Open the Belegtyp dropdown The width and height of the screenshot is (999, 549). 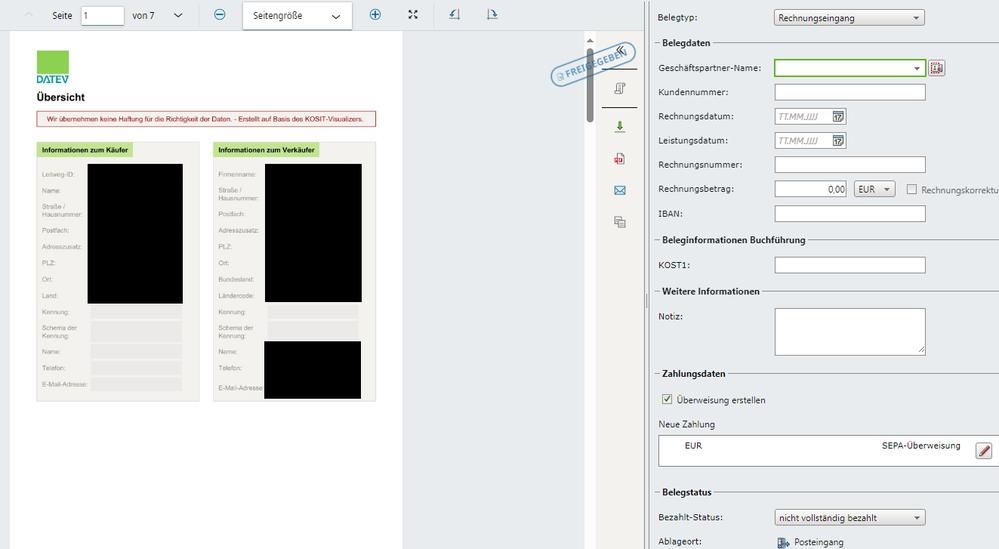849,17
